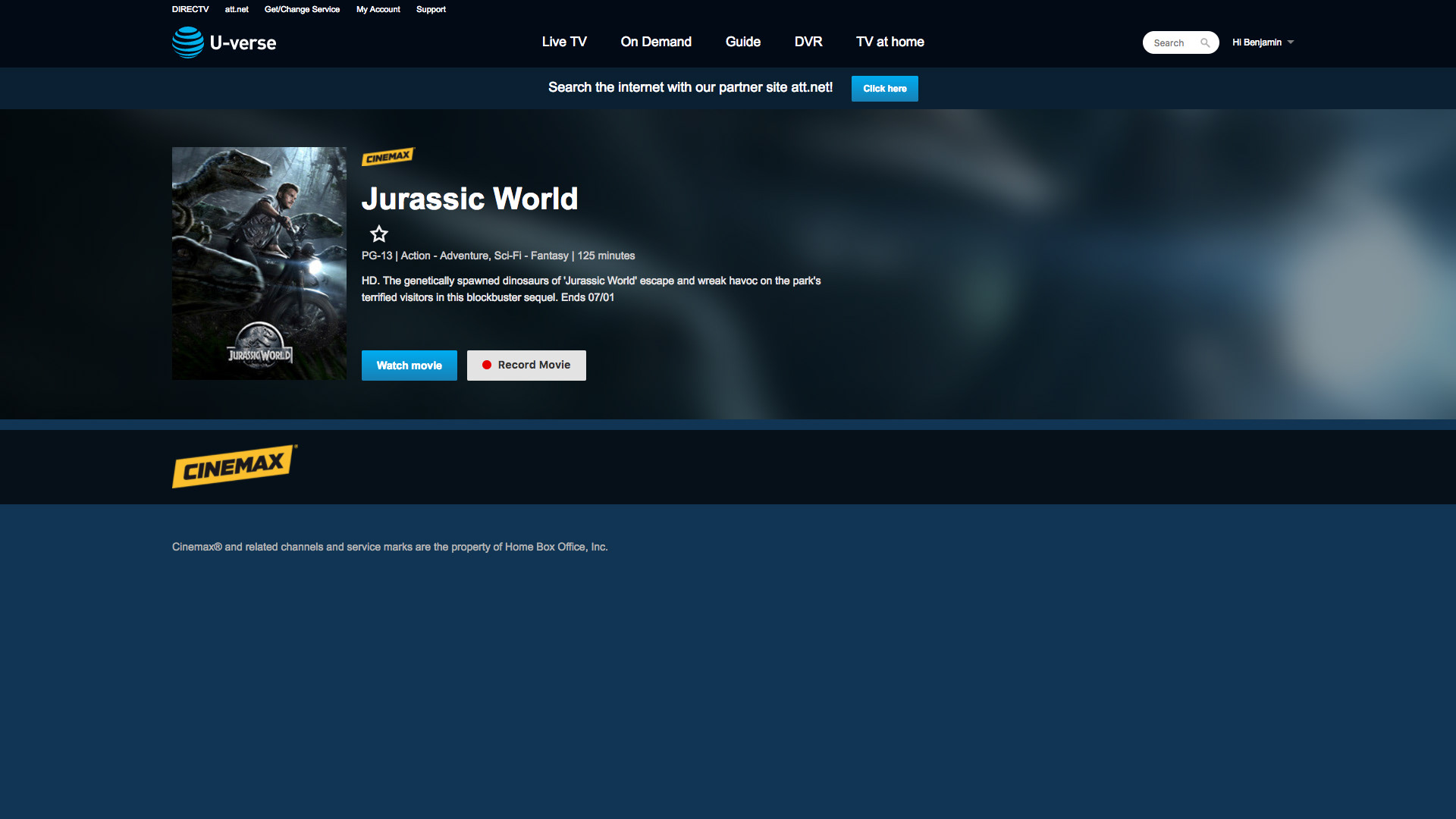1456x819 pixels.
Task: Open the att.net top link
Action: [237, 9]
